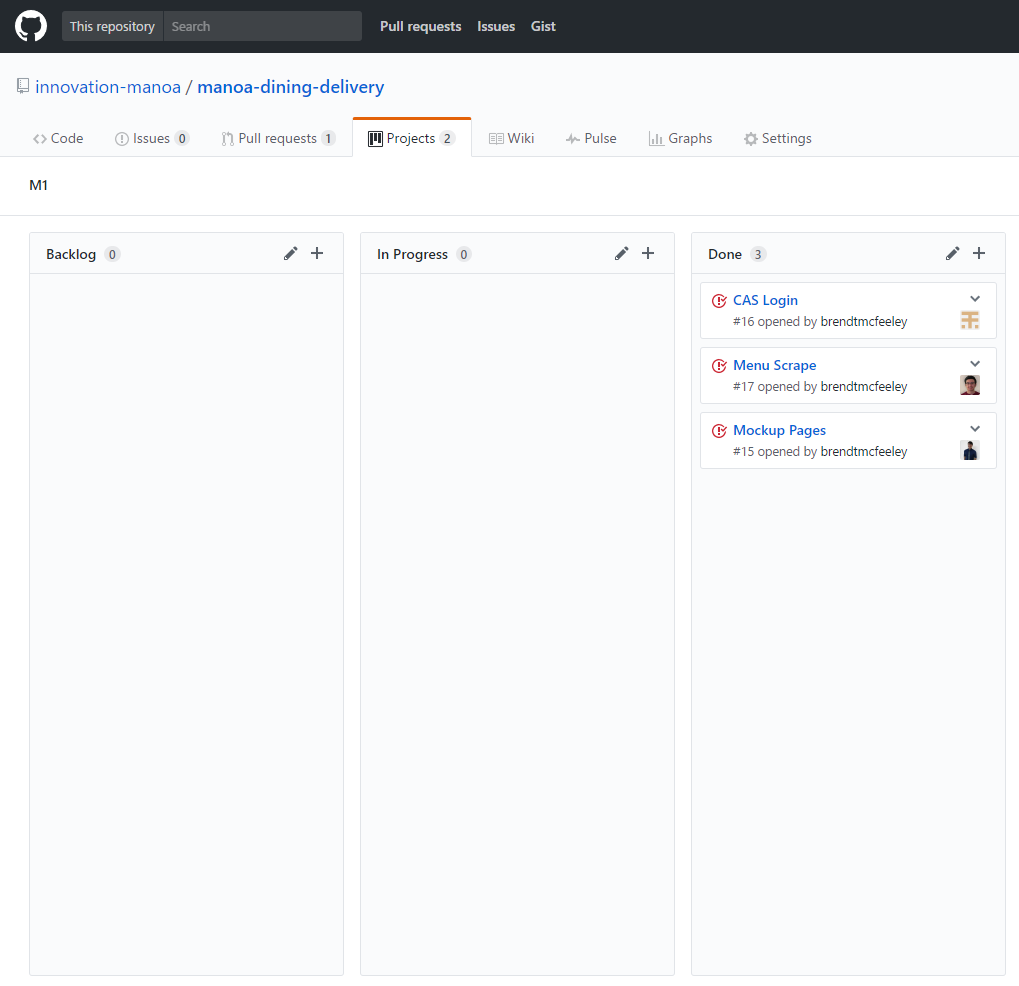Click the This repository search scope
The width and height of the screenshot is (1019, 986).
[x=112, y=26]
